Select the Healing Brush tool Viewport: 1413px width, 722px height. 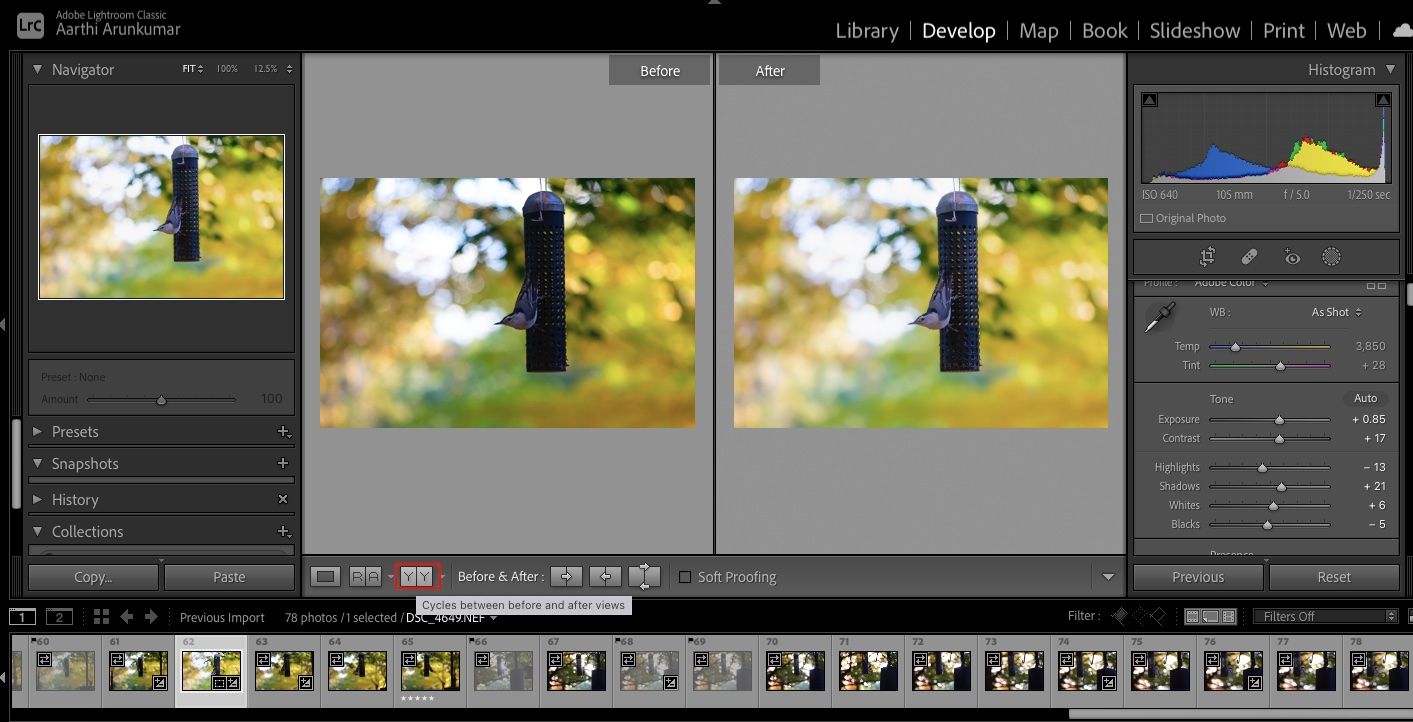1249,257
